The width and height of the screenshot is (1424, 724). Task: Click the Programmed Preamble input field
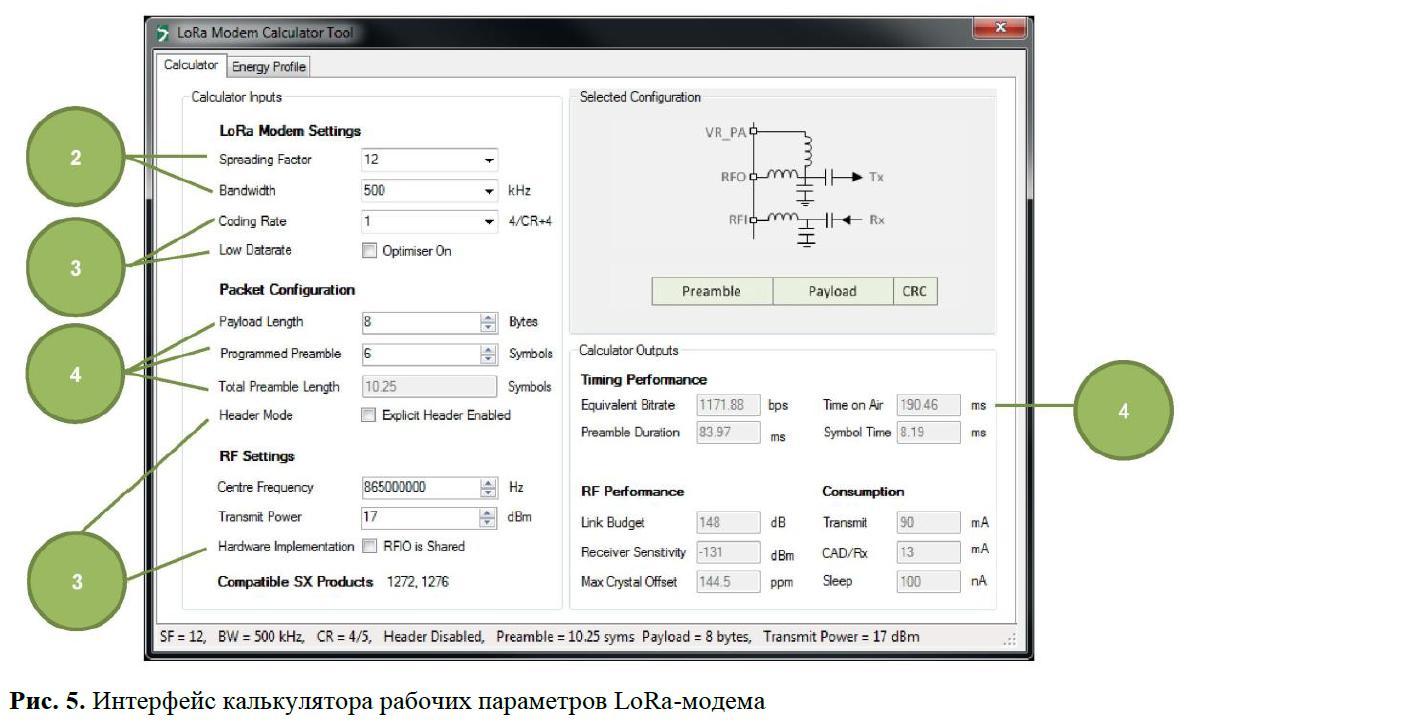(x=420, y=354)
